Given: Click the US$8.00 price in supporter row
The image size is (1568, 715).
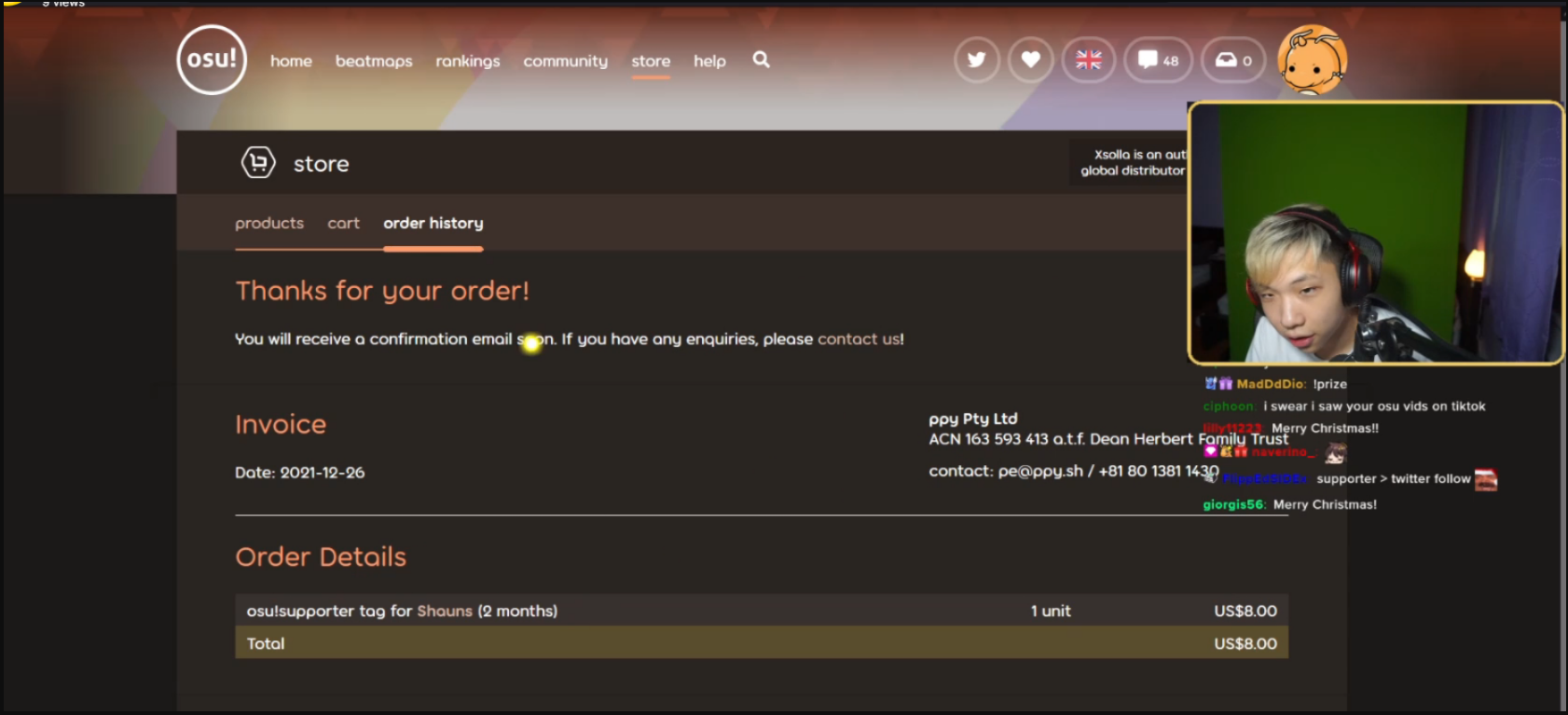Looking at the screenshot, I should click(x=1245, y=612).
